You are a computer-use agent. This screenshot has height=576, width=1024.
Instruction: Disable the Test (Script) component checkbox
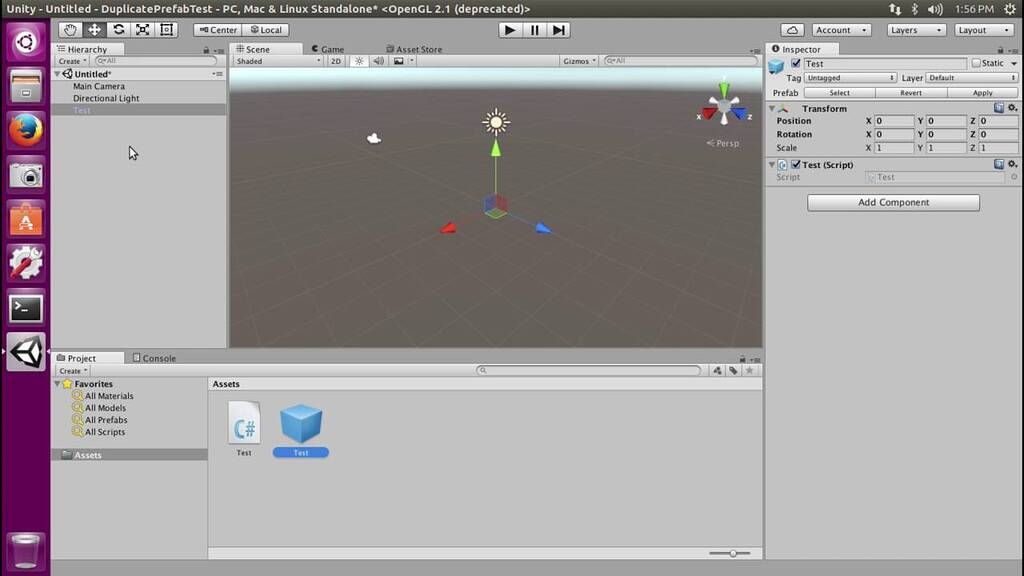click(x=795, y=165)
